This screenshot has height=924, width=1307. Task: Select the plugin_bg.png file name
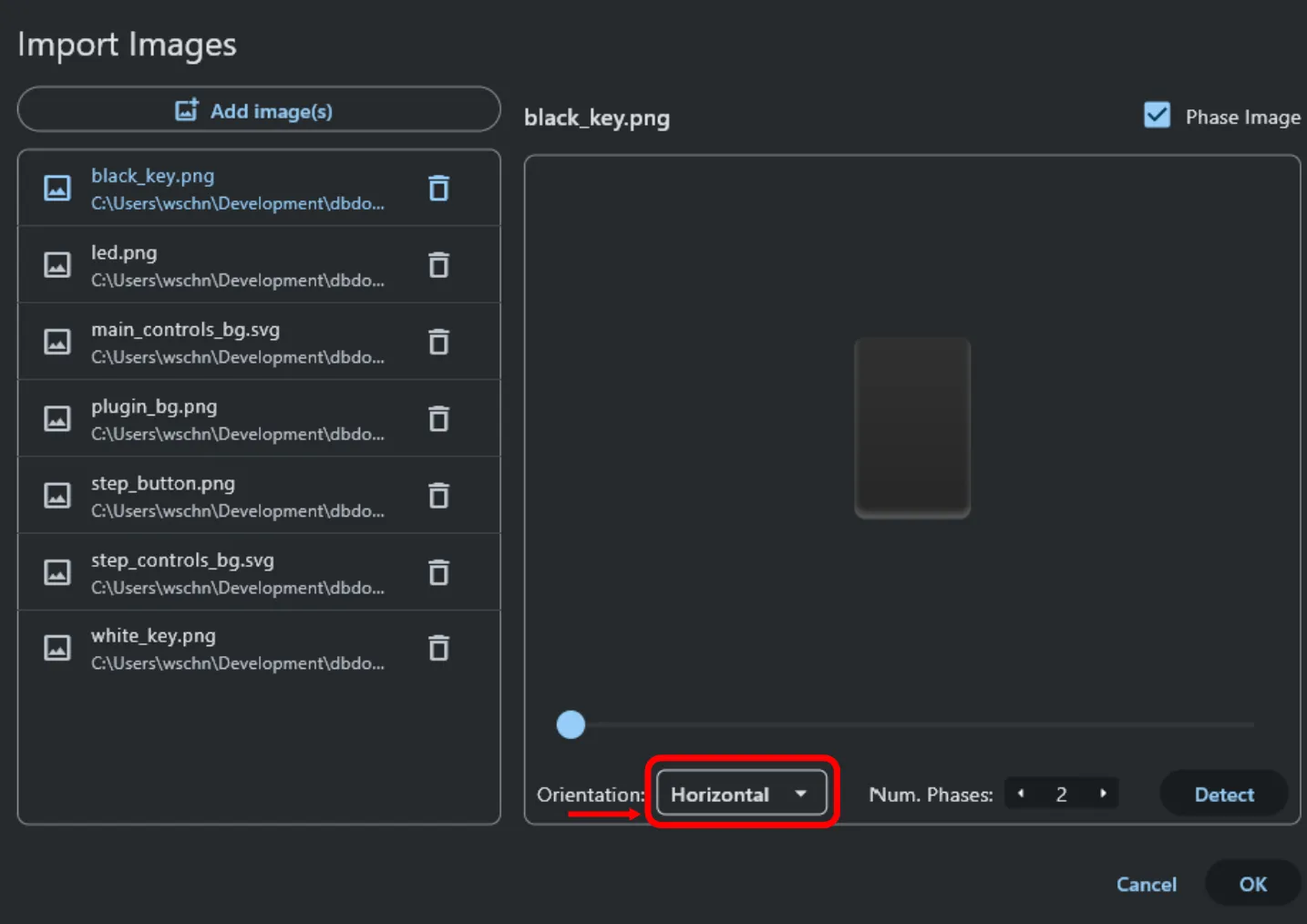154,406
